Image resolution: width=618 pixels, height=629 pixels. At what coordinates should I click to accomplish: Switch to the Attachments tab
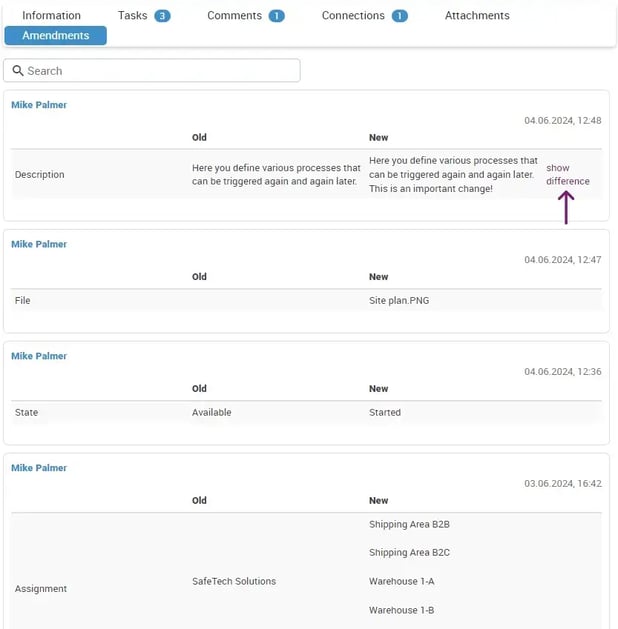pyautogui.click(x=477, y=16)
